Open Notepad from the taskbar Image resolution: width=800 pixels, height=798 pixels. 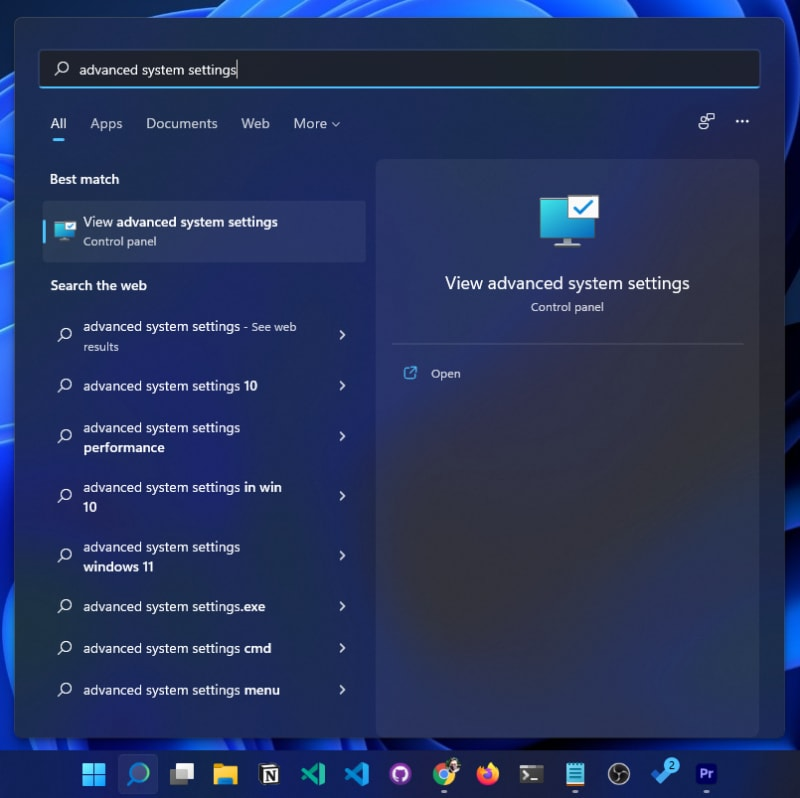575,774
